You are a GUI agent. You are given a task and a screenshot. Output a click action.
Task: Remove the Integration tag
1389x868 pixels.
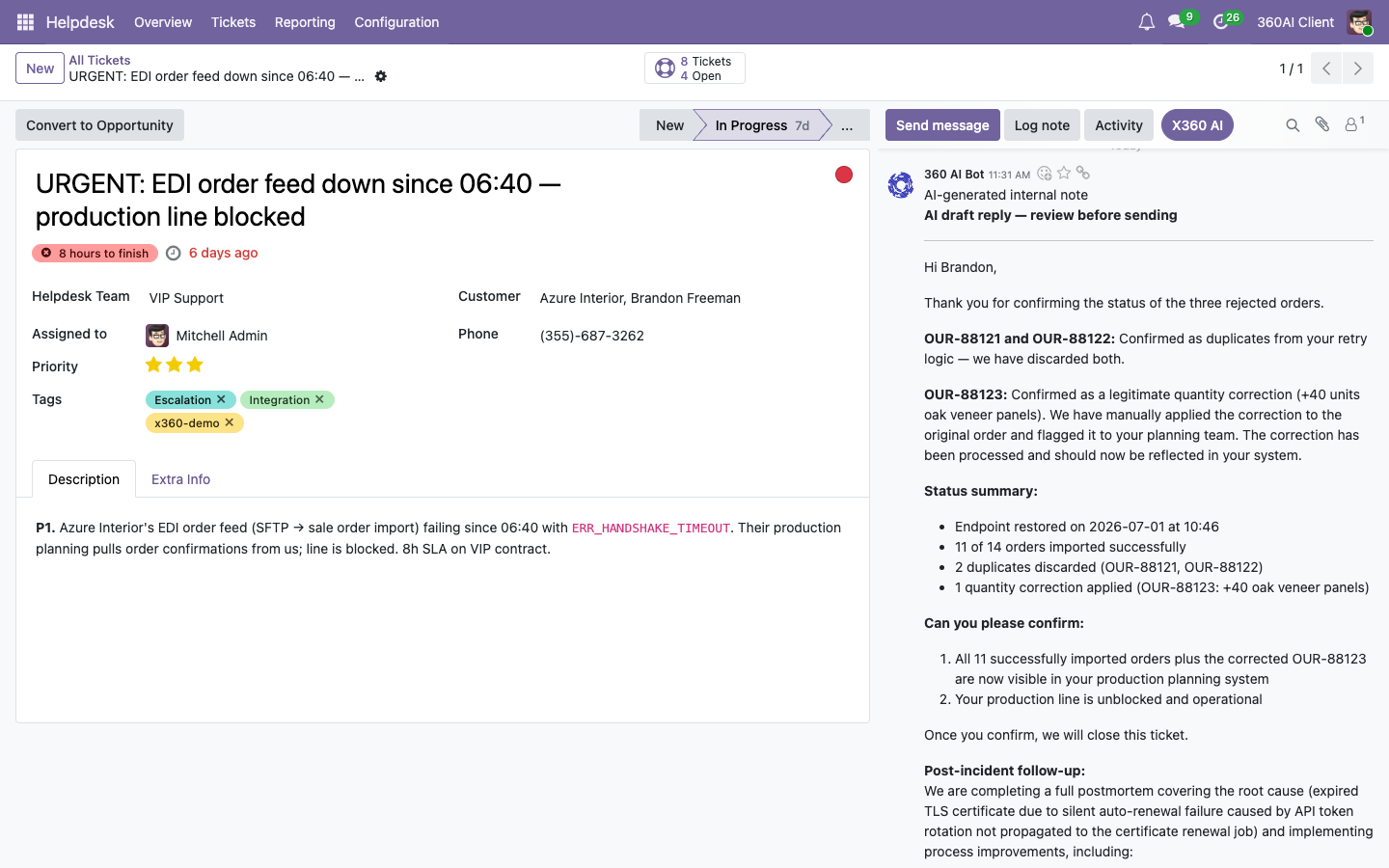pyautogui.click(x=319, y=399)
